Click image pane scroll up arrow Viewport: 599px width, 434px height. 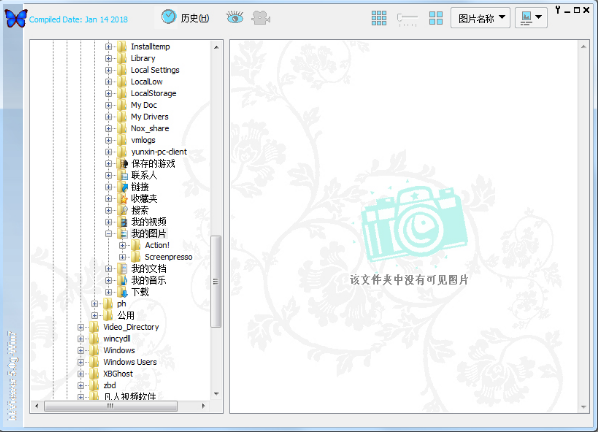583,47
